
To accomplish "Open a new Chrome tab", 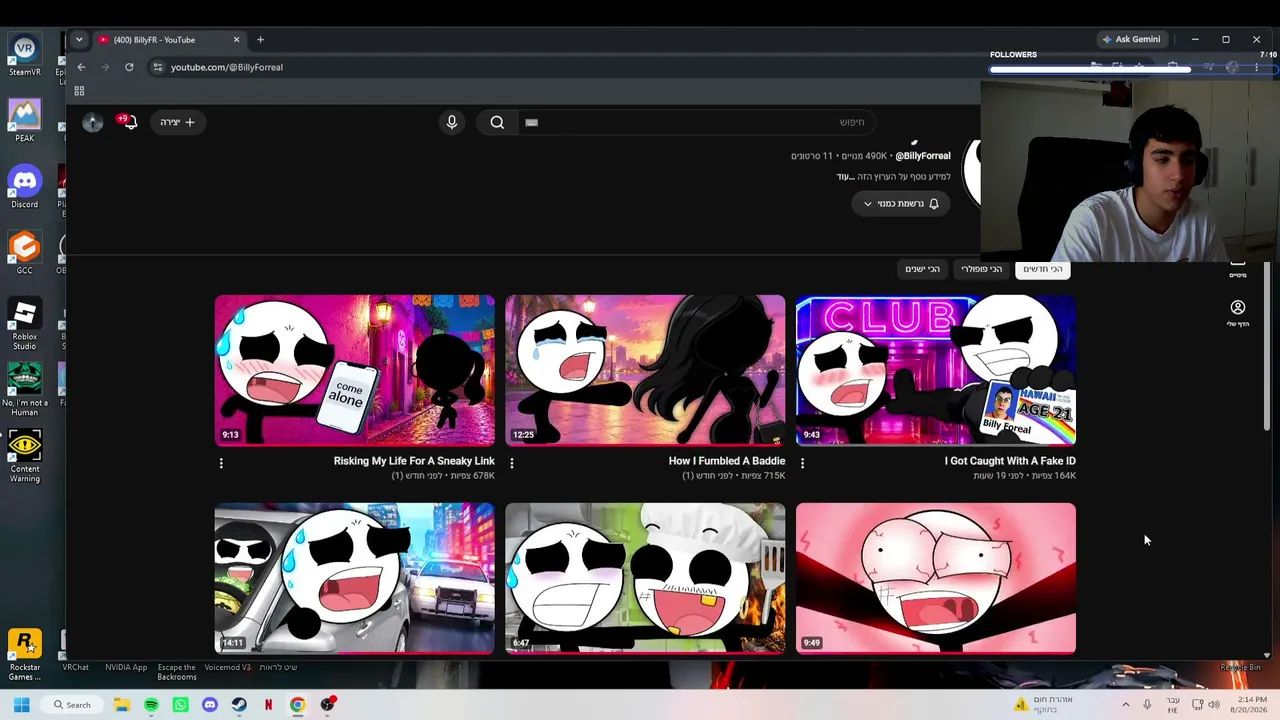I will point(260,40).
